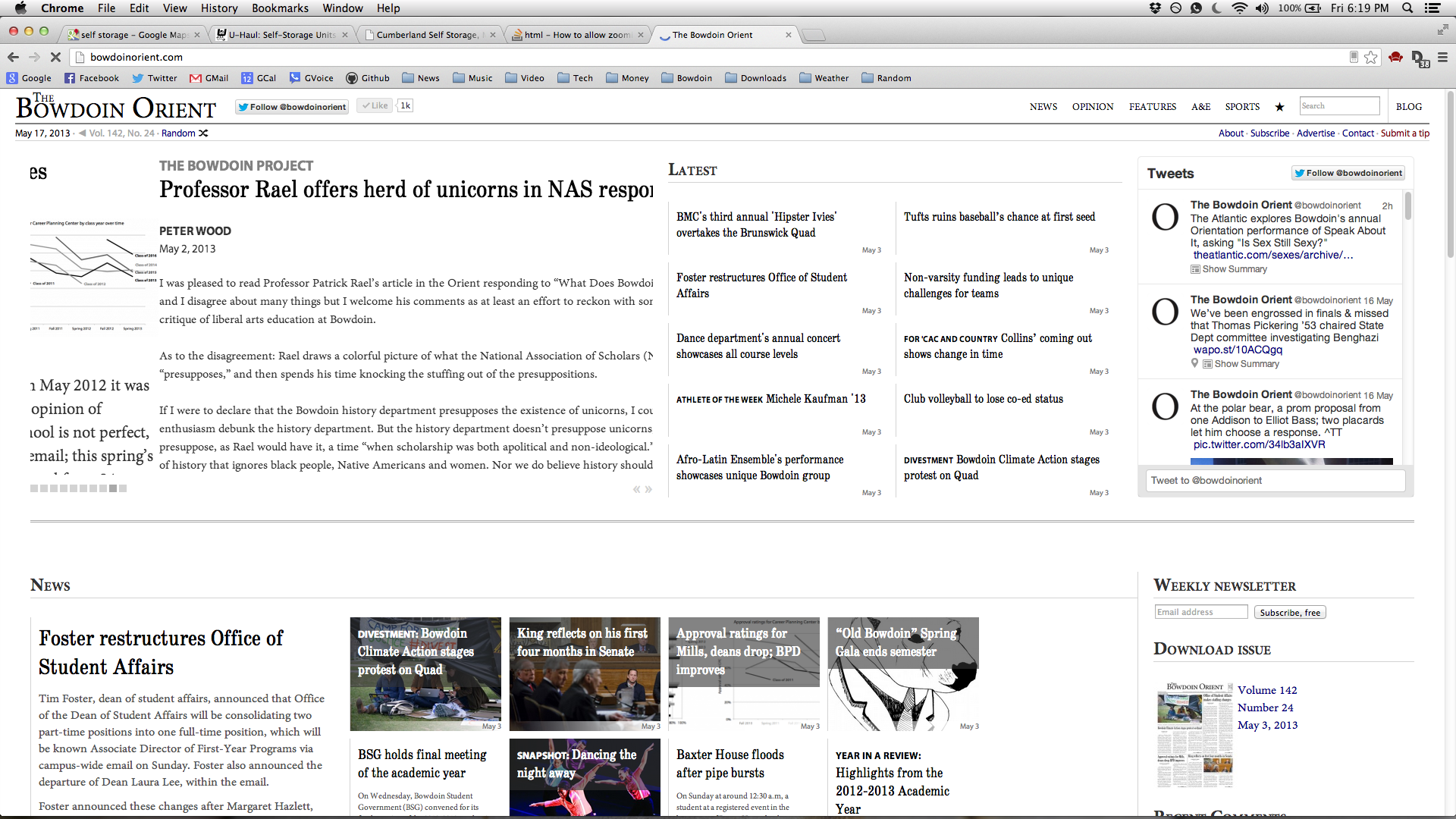Click the Search input field
Image resolution: width=1456 pixels, height=819 pixels.
pos(1339,106)
